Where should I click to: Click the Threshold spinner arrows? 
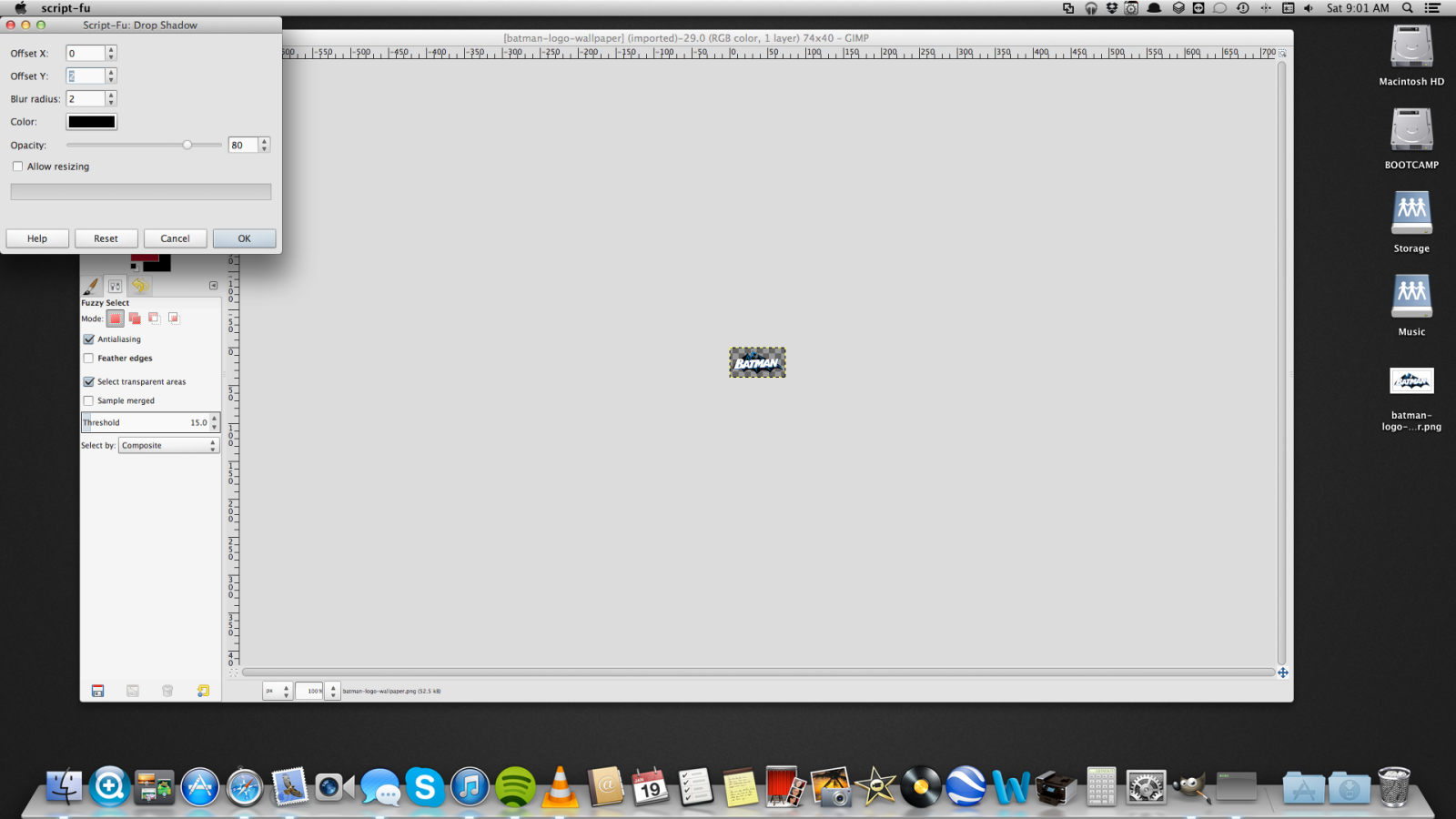coord(215,422)
